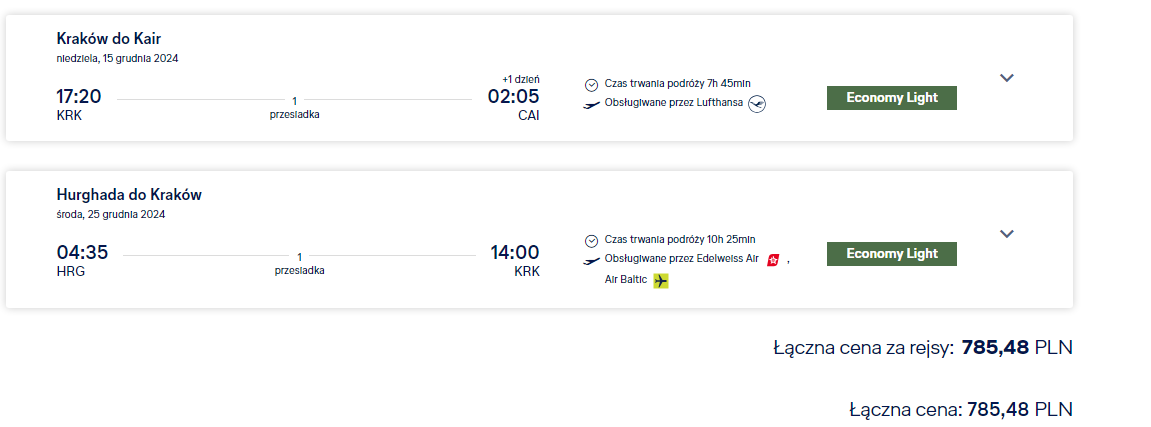
Task: Click the 14:00 KRK arrival time
Action: pos(515,253)
